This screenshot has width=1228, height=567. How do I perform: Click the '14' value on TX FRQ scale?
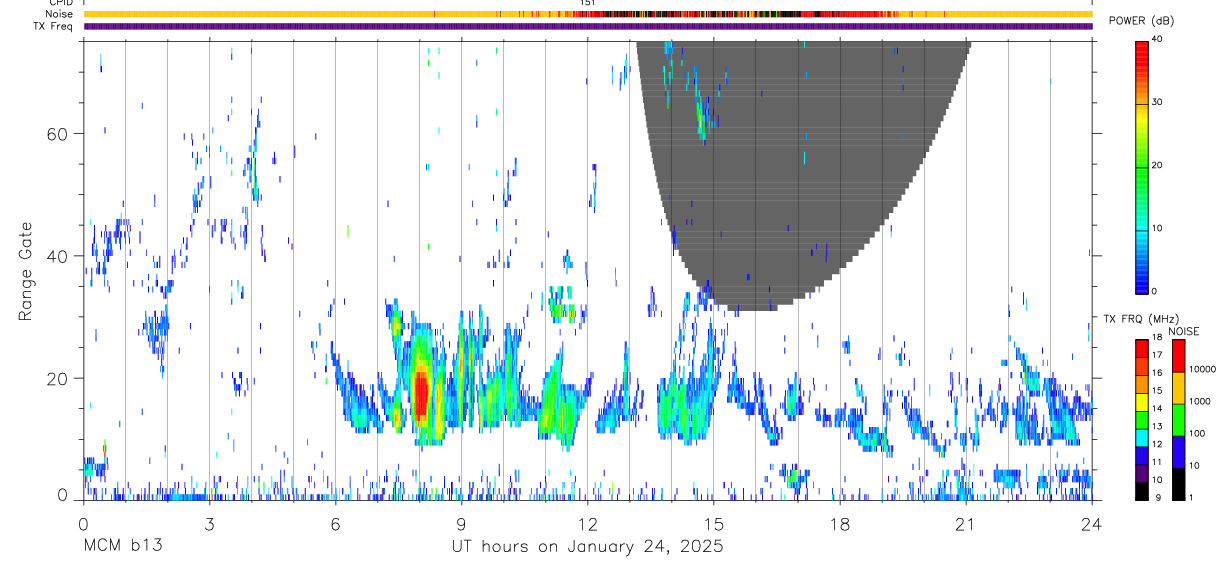tap(1157, 408)
